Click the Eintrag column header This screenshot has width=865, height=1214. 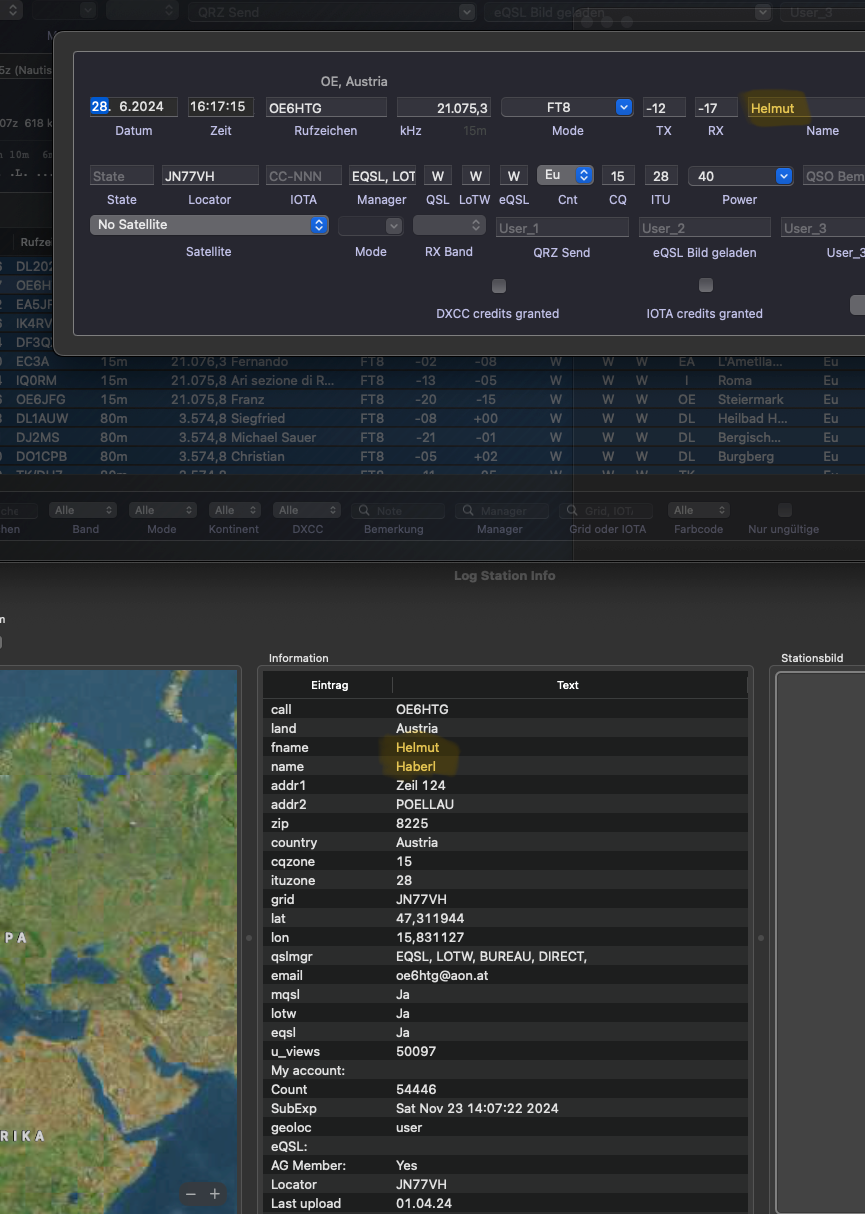coord(330,685)
